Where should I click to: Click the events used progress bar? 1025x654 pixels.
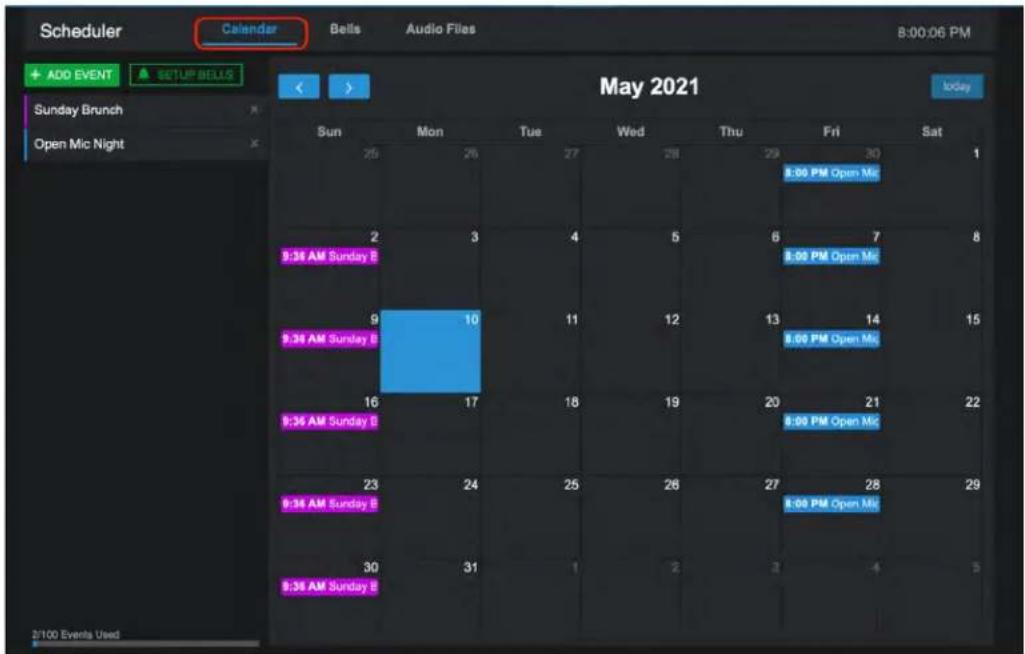146,644
